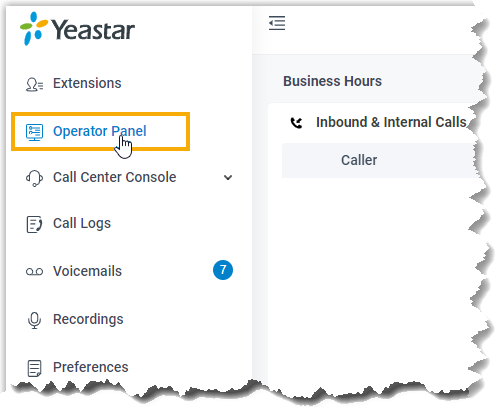This screenshot has width=497, height=407.
Task: Open Voicemails from the sidebar
Action: coord(87,271)
